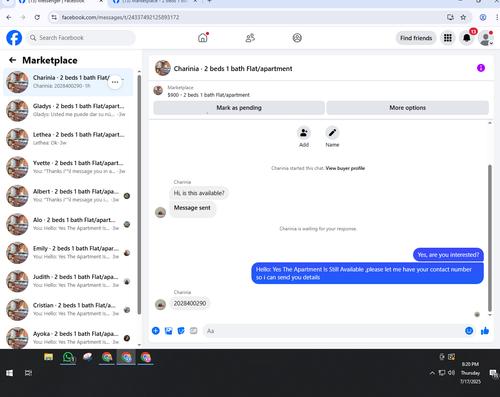Open Lethea conversation
The image size is (500, 397).
coord(68,139)
